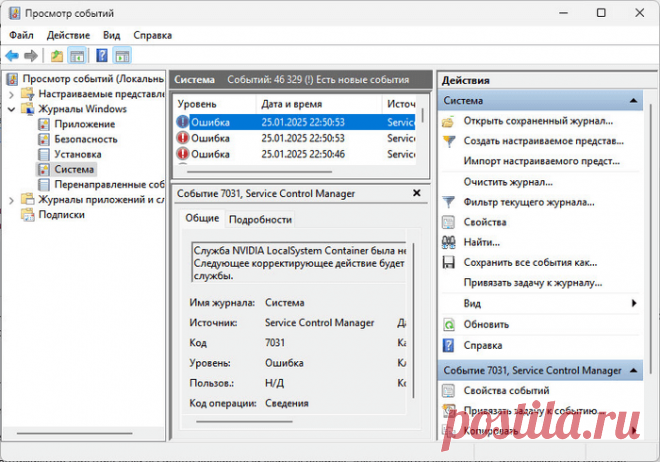Screen dimensions: 660x462
Task: Click the Сведения operation code value
Action: pyautogui.click(x=287, y=403)
